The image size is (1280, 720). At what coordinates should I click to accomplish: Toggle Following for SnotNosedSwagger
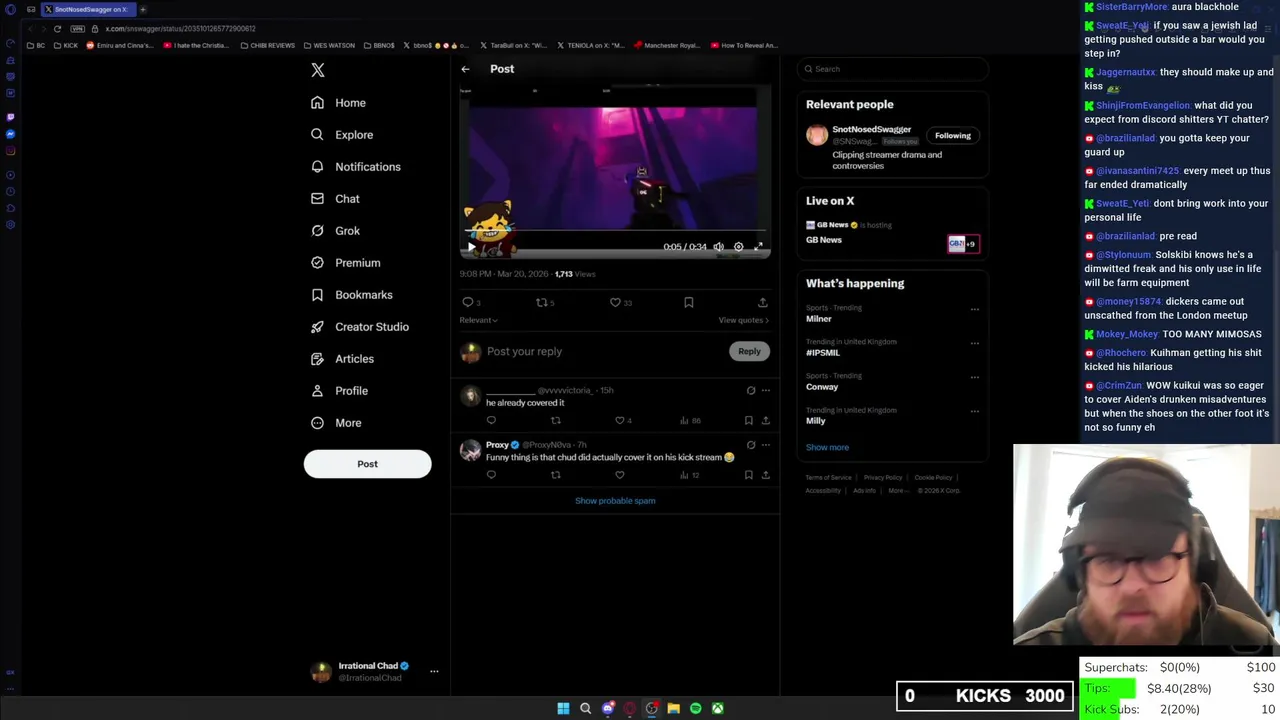pyautogui.click(x=952, y=135)
